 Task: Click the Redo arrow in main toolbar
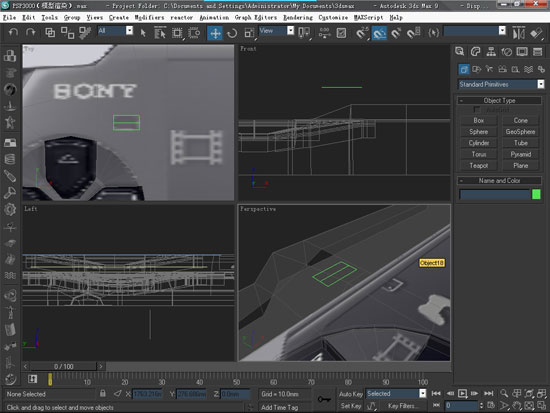click(31, 33)
